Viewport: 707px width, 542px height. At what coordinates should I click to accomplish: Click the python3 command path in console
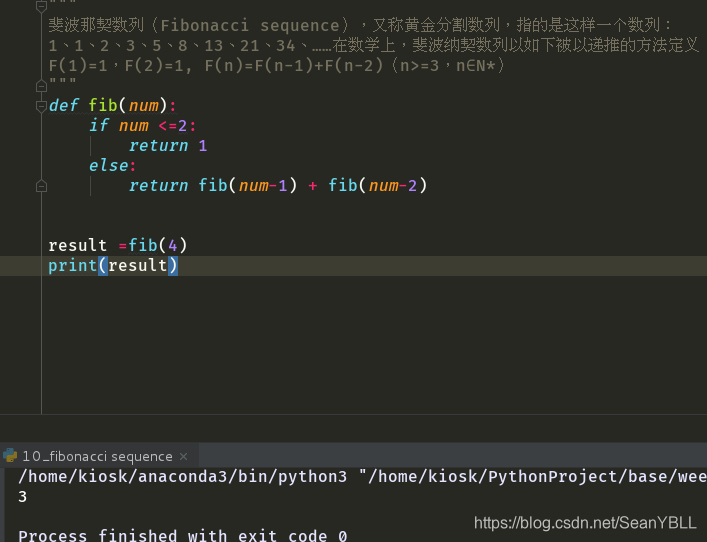tap(183, 477)
